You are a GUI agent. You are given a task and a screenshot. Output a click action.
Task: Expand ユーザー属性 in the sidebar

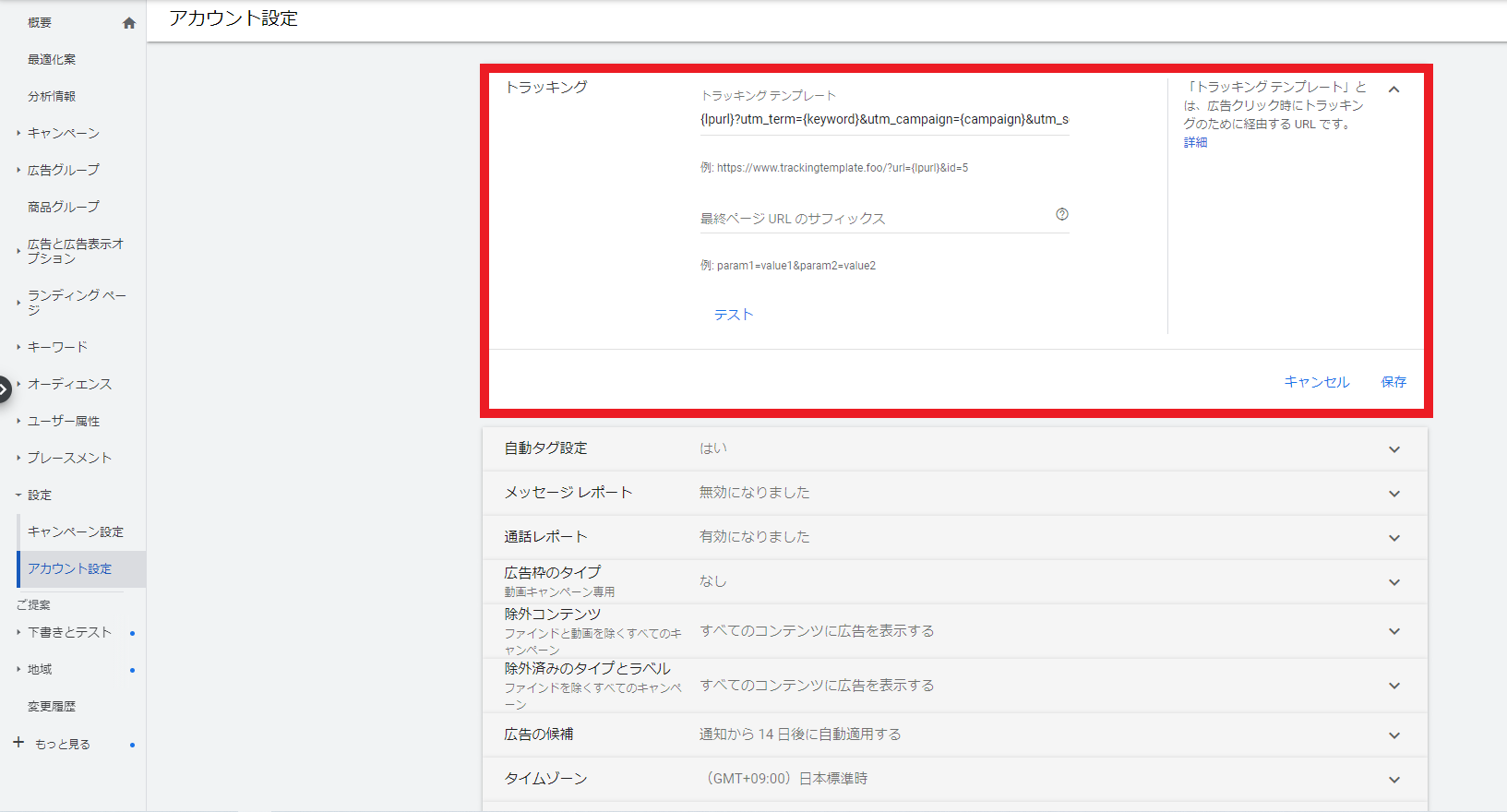64,421
